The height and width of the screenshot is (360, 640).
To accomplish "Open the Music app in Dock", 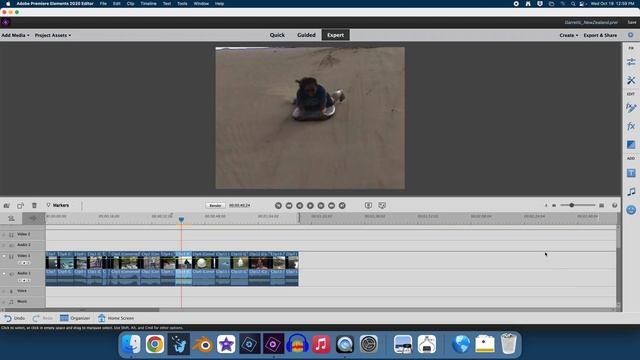I will [x=321, y=344].
